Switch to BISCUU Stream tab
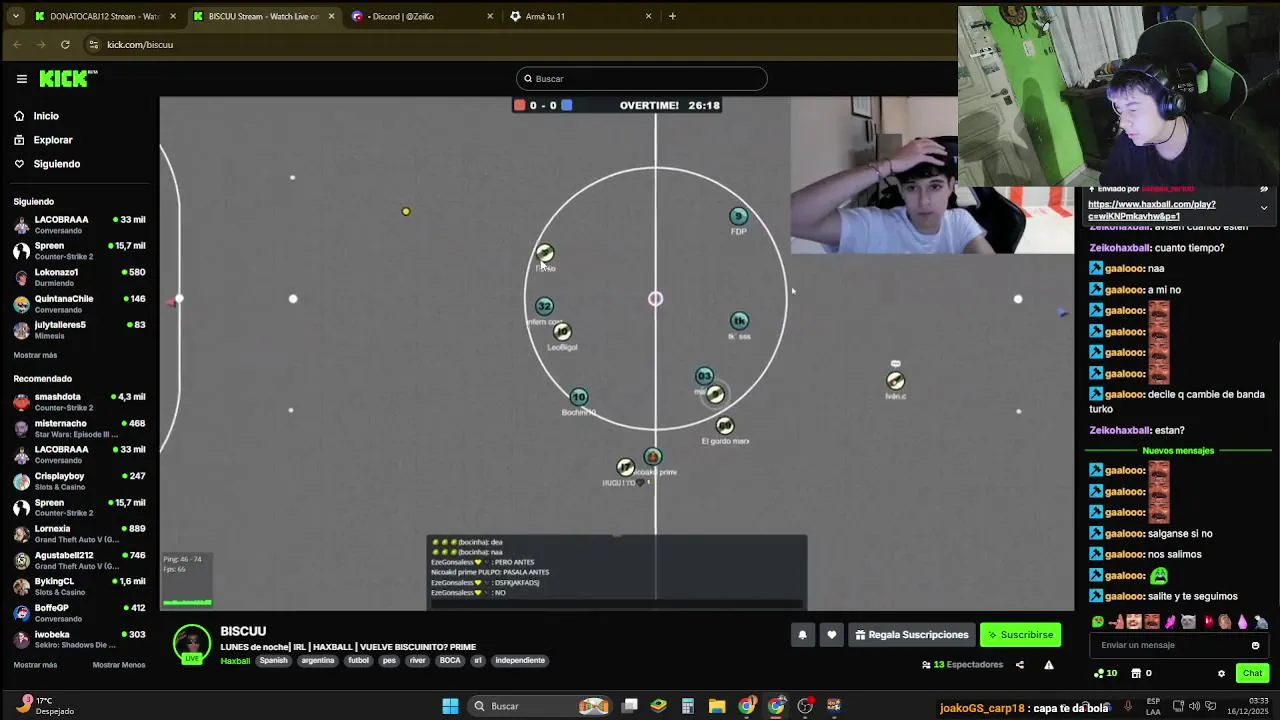The image size is (1280, 720). 264,16
